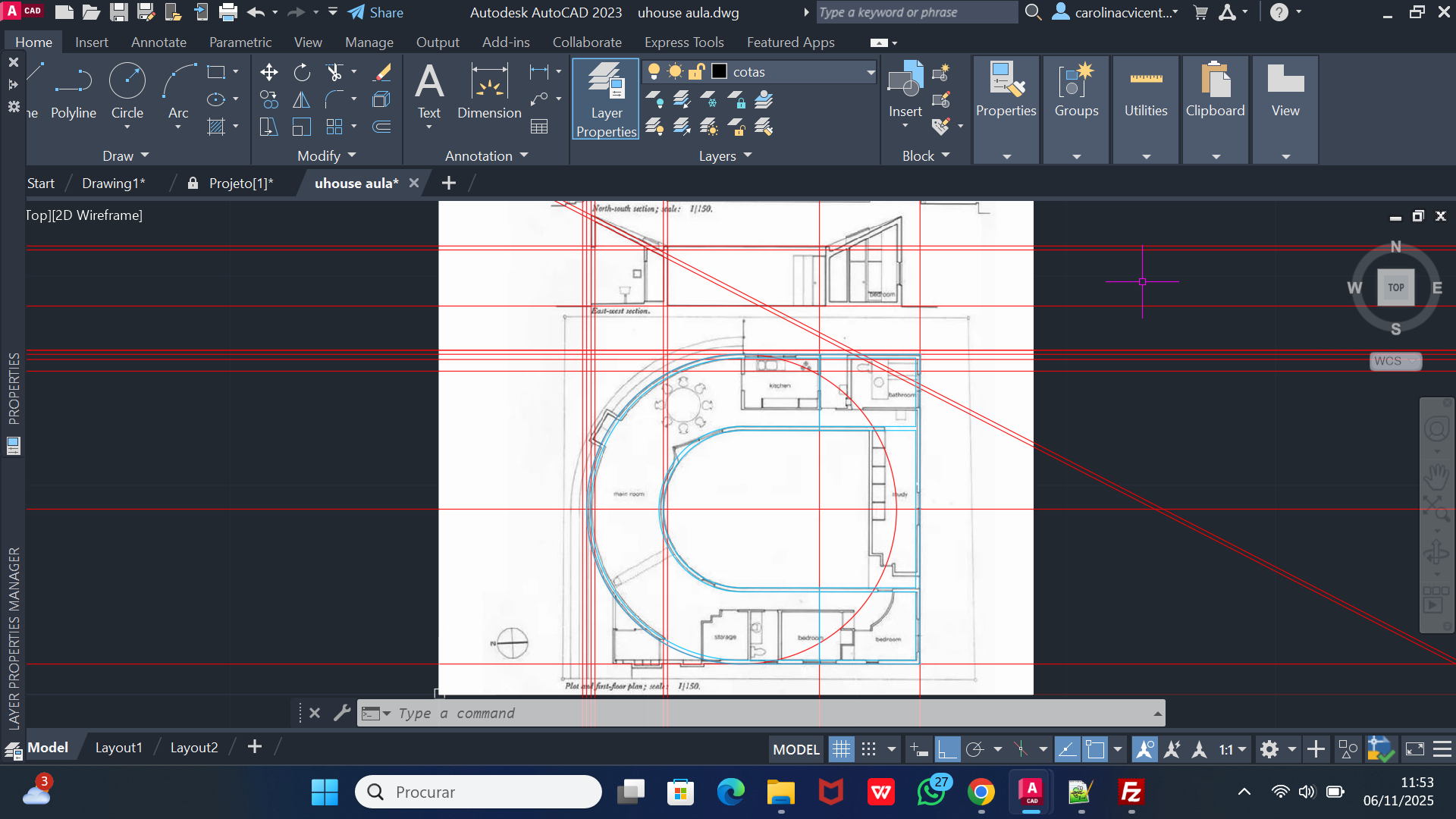Switch to Layout1 tab
The image size is (1456, 819).
click(x=118, y=748)
